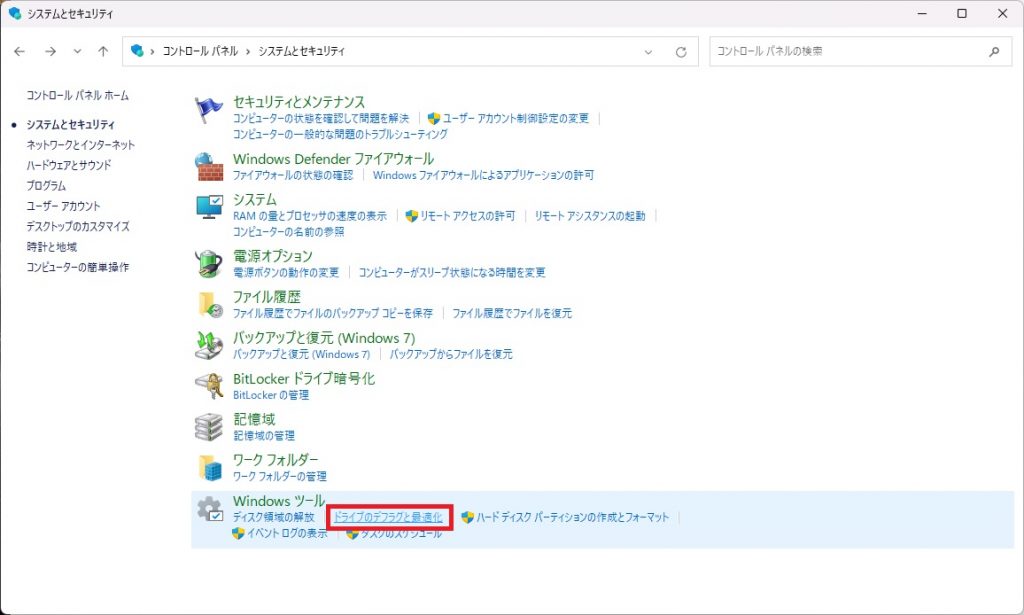The height and width of the screenshot is (615, 1024).
Task: Click イベント ログの表示
Action: tap(287, 533)
